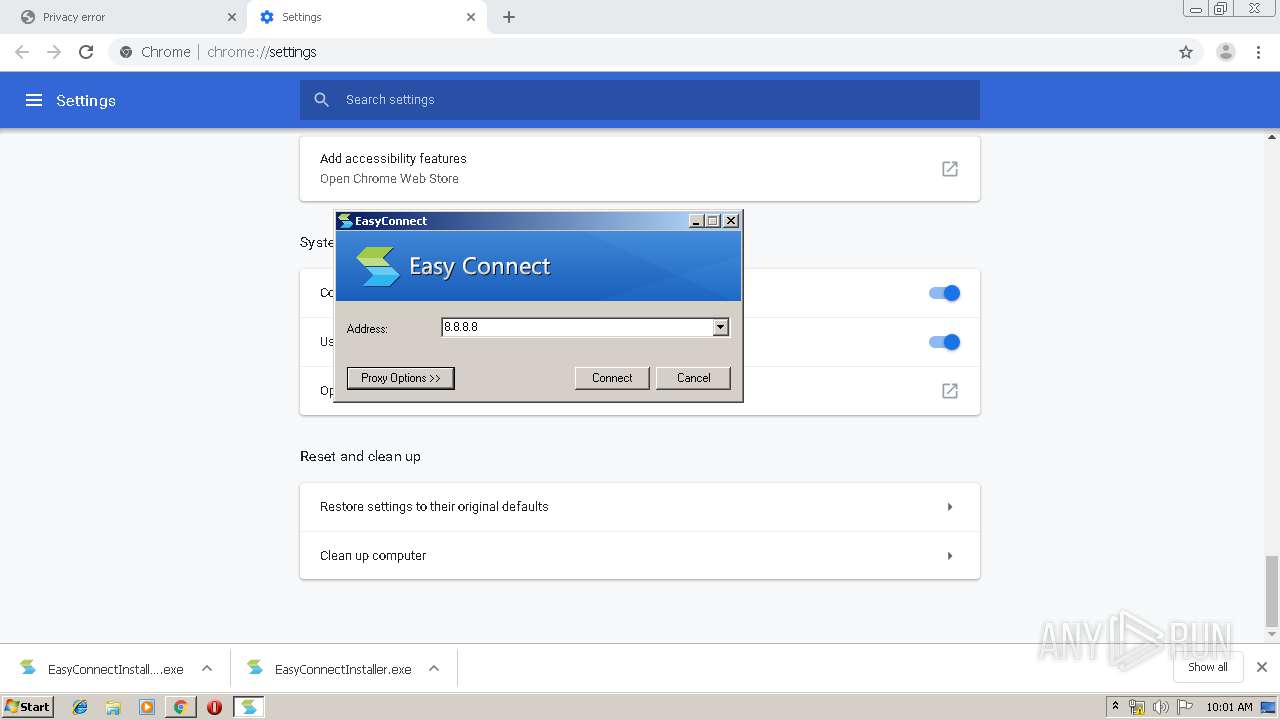Close the Settings tab

(x=472, y=17)
